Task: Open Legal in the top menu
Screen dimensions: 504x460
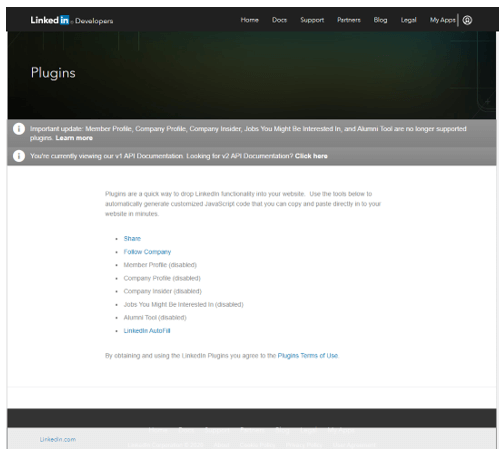Action: [x=408, y=20]
